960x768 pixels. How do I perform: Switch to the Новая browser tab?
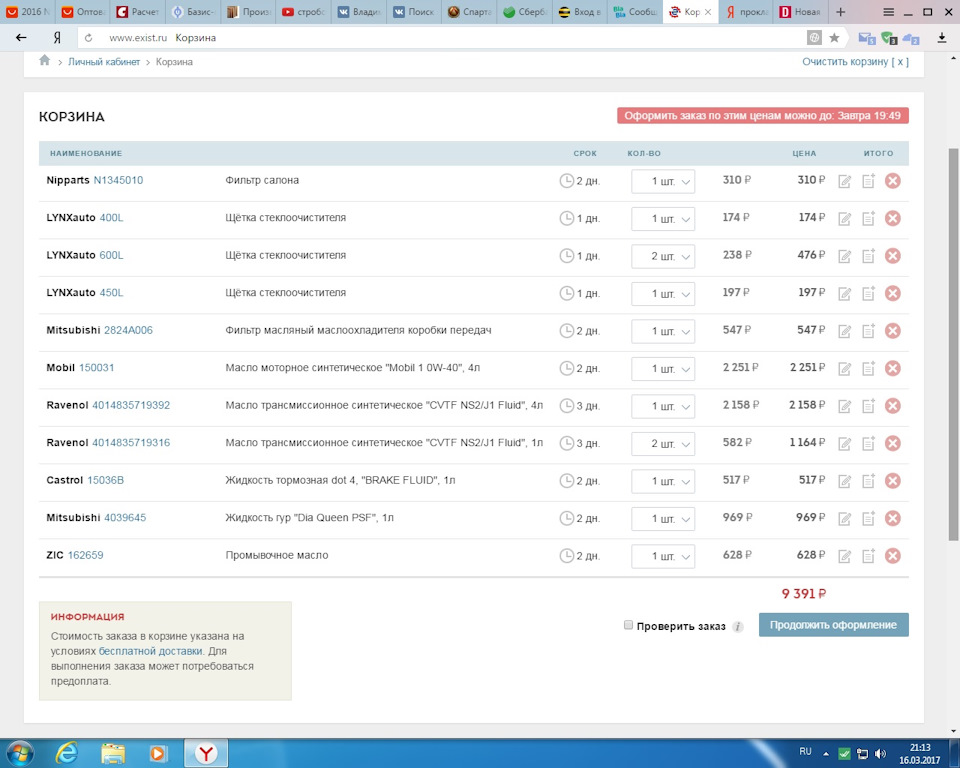(800, 12)
